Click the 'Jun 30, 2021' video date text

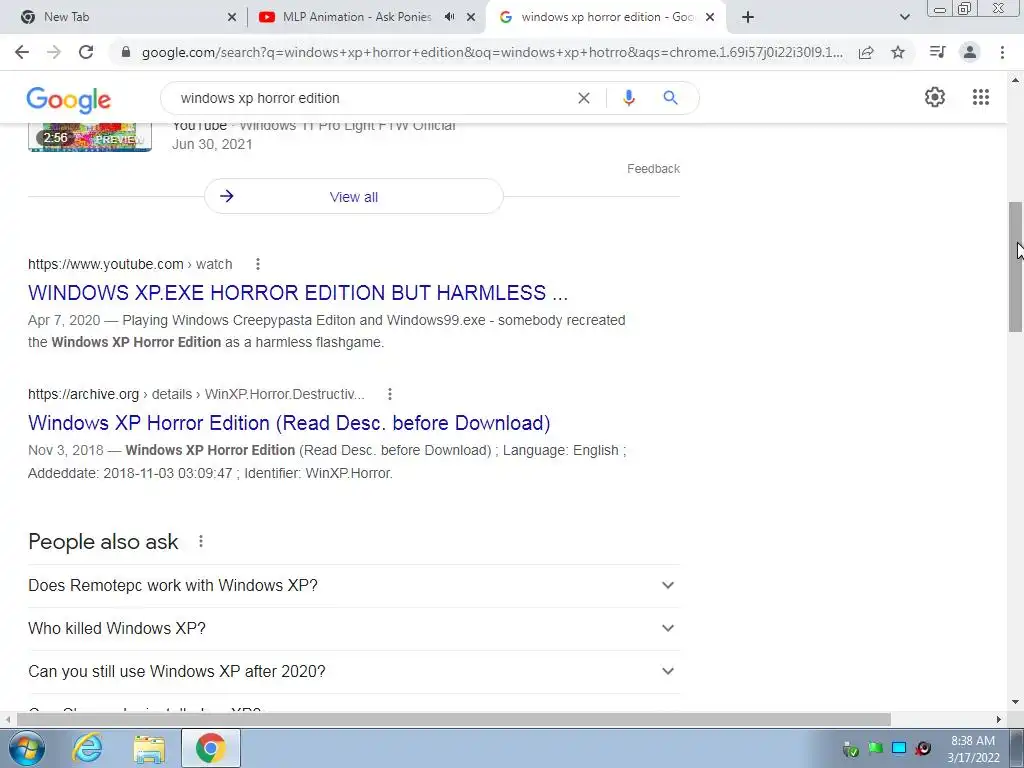click(x=212, y=144)
